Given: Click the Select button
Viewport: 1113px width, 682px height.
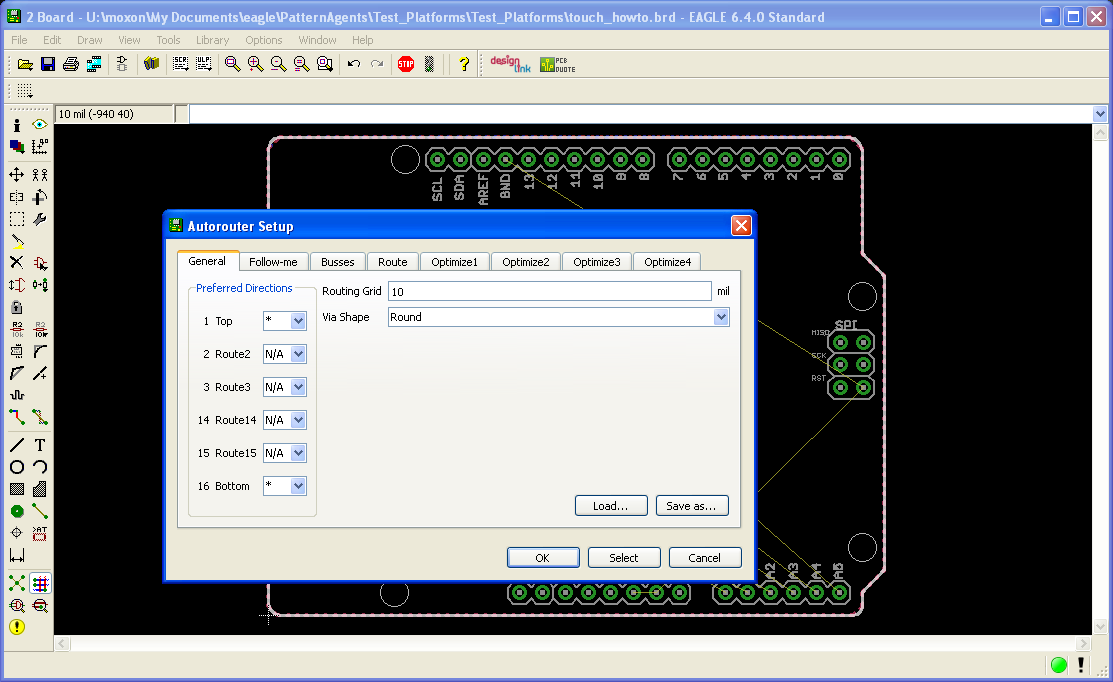Looking at the screenshot, I should tap(624, 558).
